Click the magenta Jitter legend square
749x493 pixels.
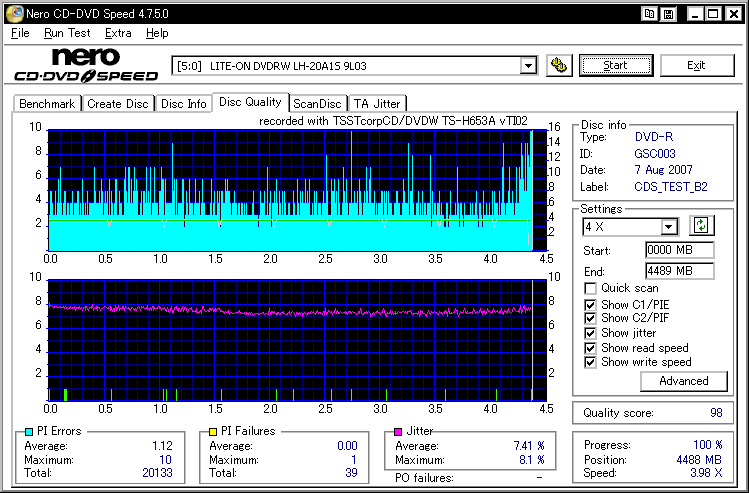pyautogui.click(x=400, y=431)
